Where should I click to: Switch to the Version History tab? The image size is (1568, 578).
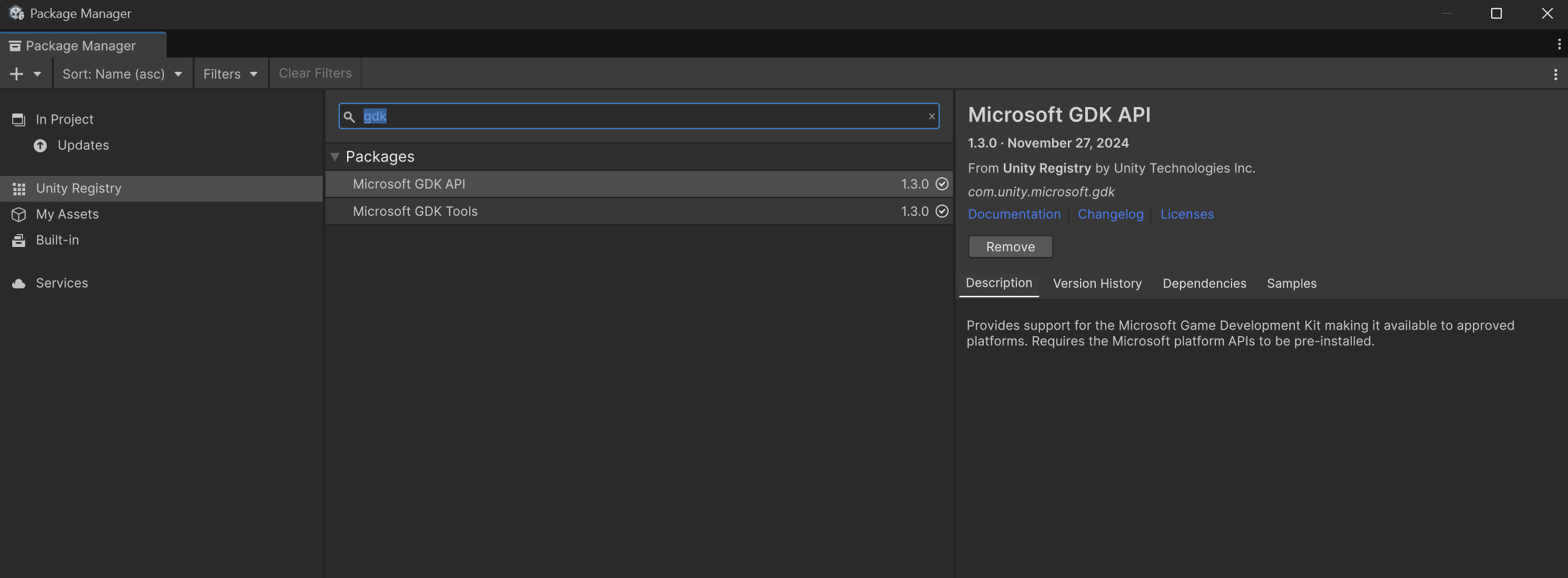(1097, 284)
